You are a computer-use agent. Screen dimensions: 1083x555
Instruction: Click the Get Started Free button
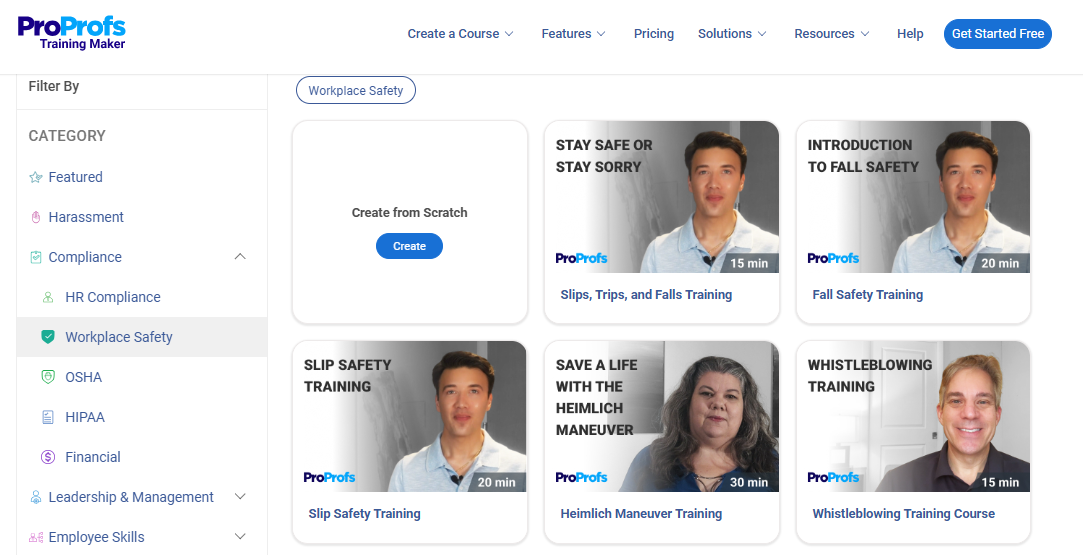pos(997,34)
